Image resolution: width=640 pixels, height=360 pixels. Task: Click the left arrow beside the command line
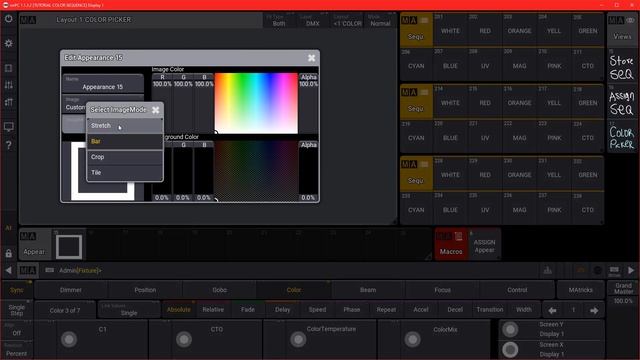click(x=9, y=270)
